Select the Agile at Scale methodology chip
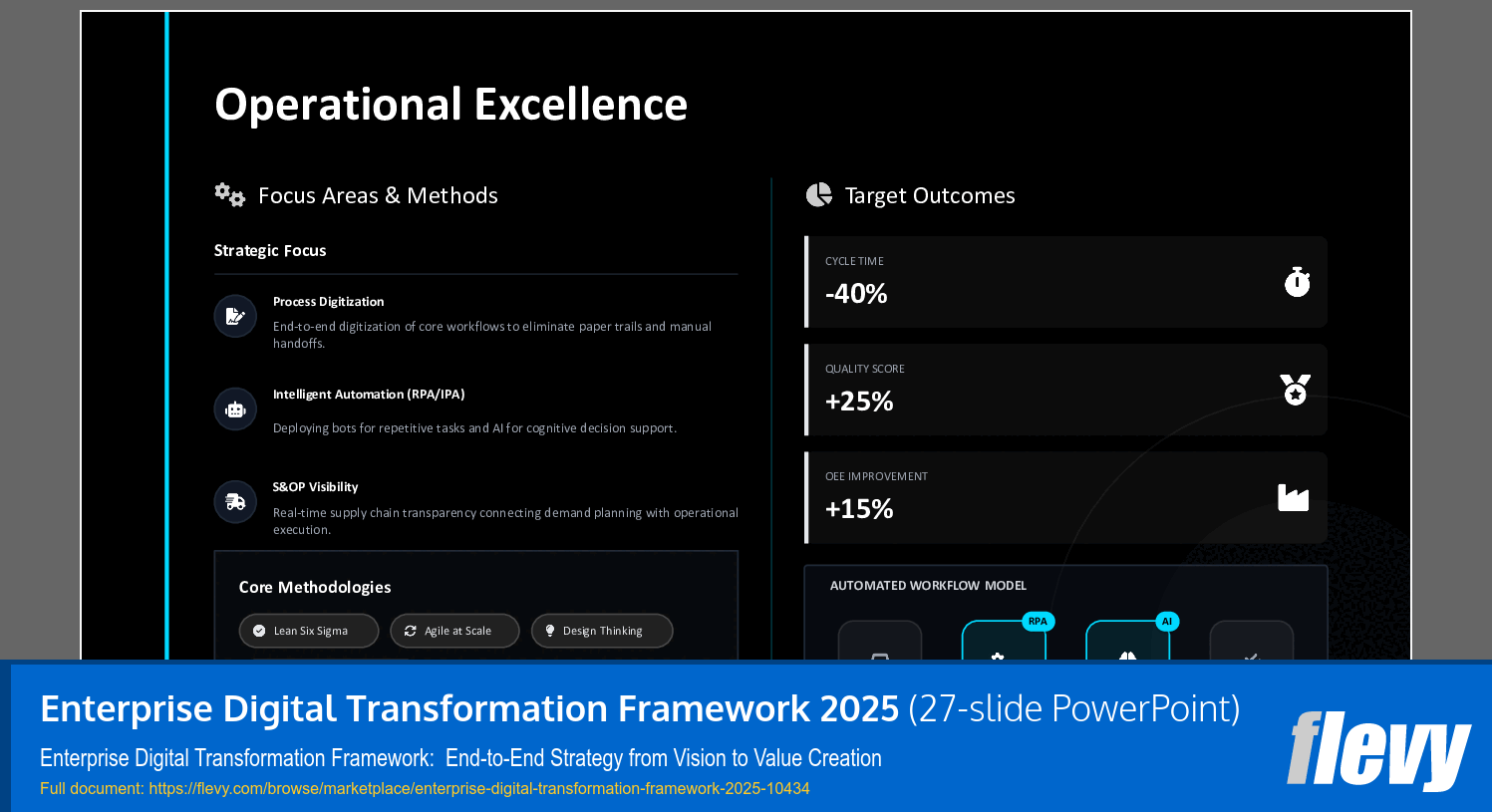1492x812 pixels. coord(454,630)
